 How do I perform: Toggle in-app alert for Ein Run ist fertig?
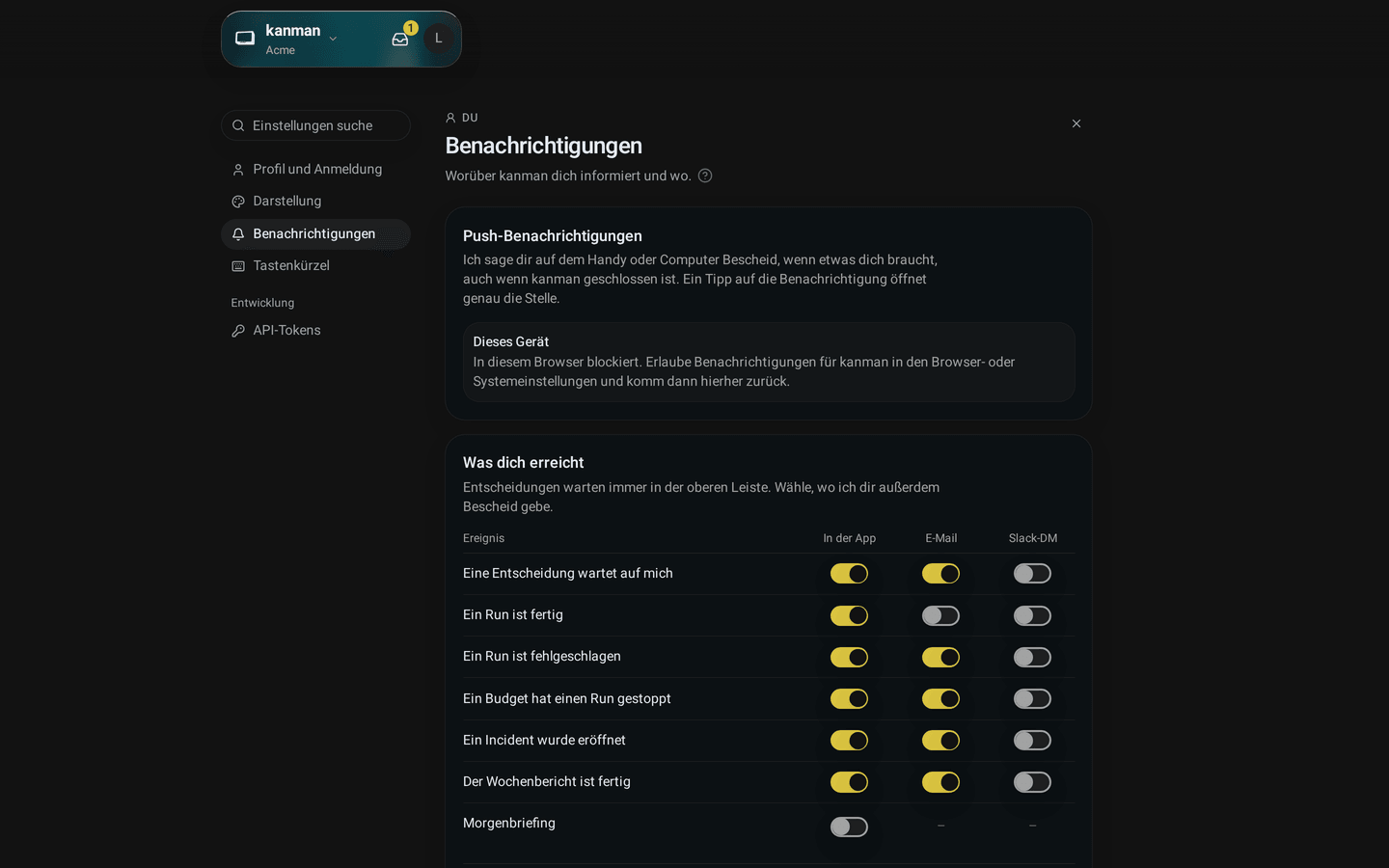pyautogui.click(x=849, y=615)
